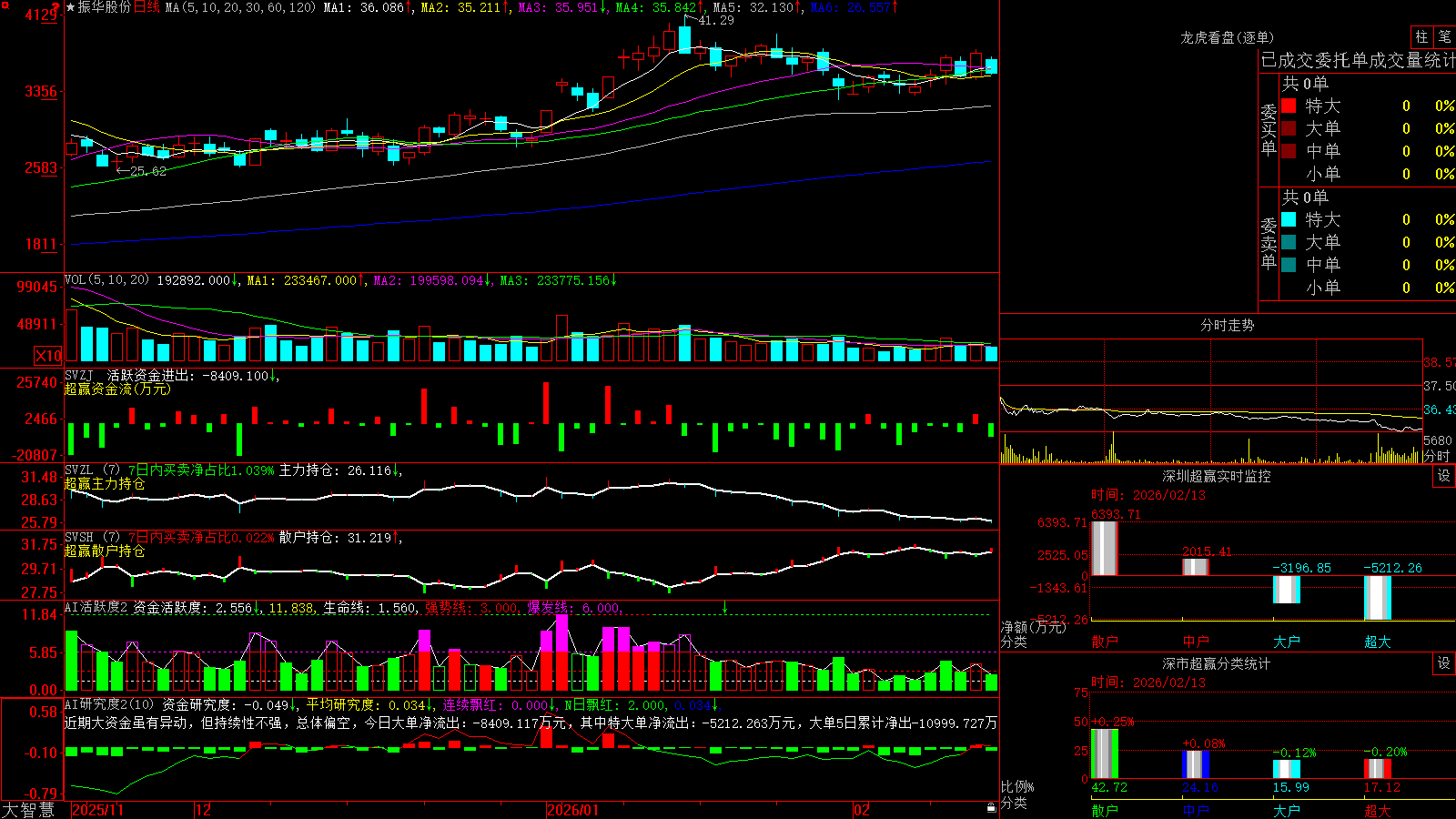Open AI研究度2(10) indicator label
The image size is (1456, 819).
click(x=109, y=704)
